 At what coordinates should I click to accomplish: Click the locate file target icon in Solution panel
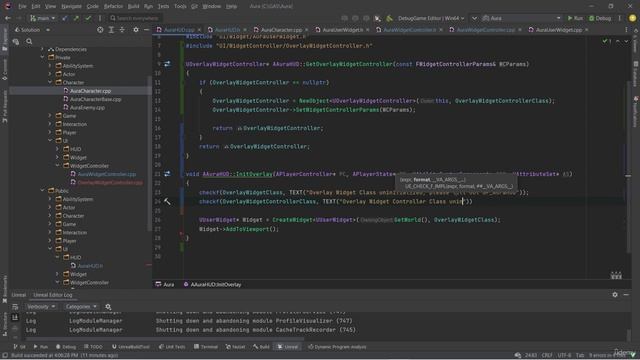pyautogui.click(x=100, y=30)
